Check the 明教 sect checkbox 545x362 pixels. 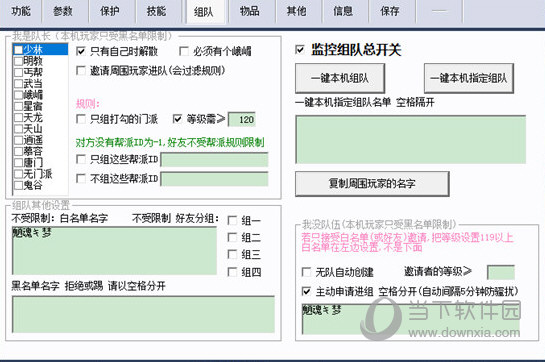pyautogui.click(x=18, y=61)
